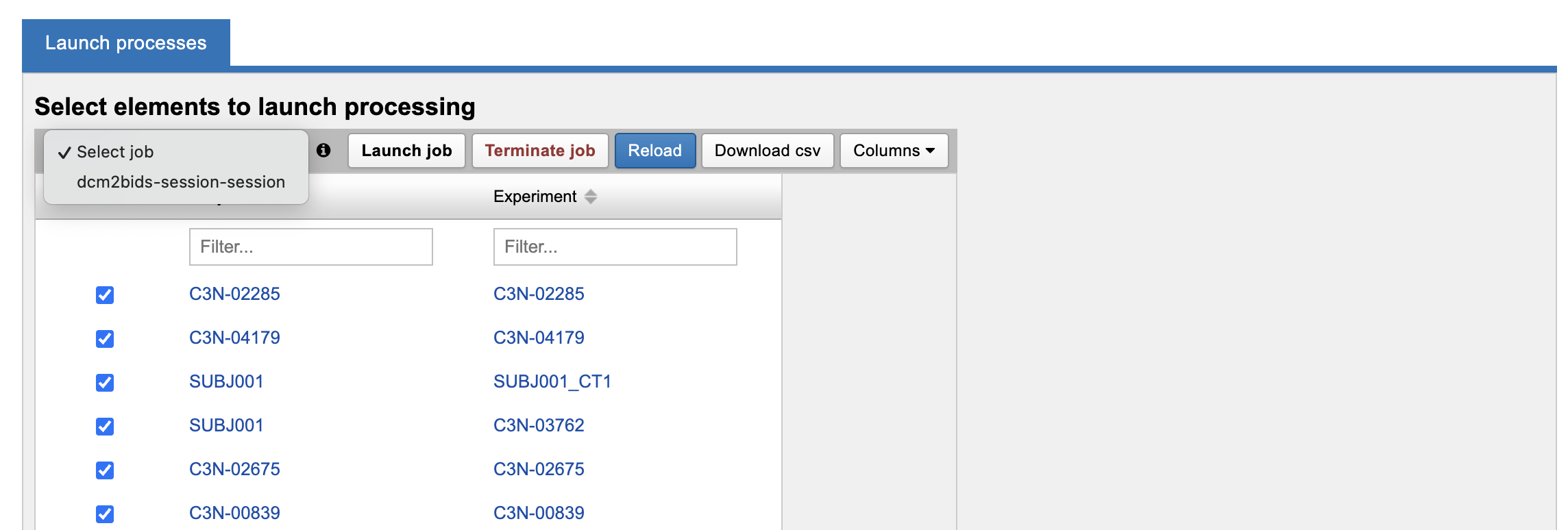The image size is (1568, 530).
Task: Uncheck the C3N-02675 row checkbox
Action: pos(105,470)
